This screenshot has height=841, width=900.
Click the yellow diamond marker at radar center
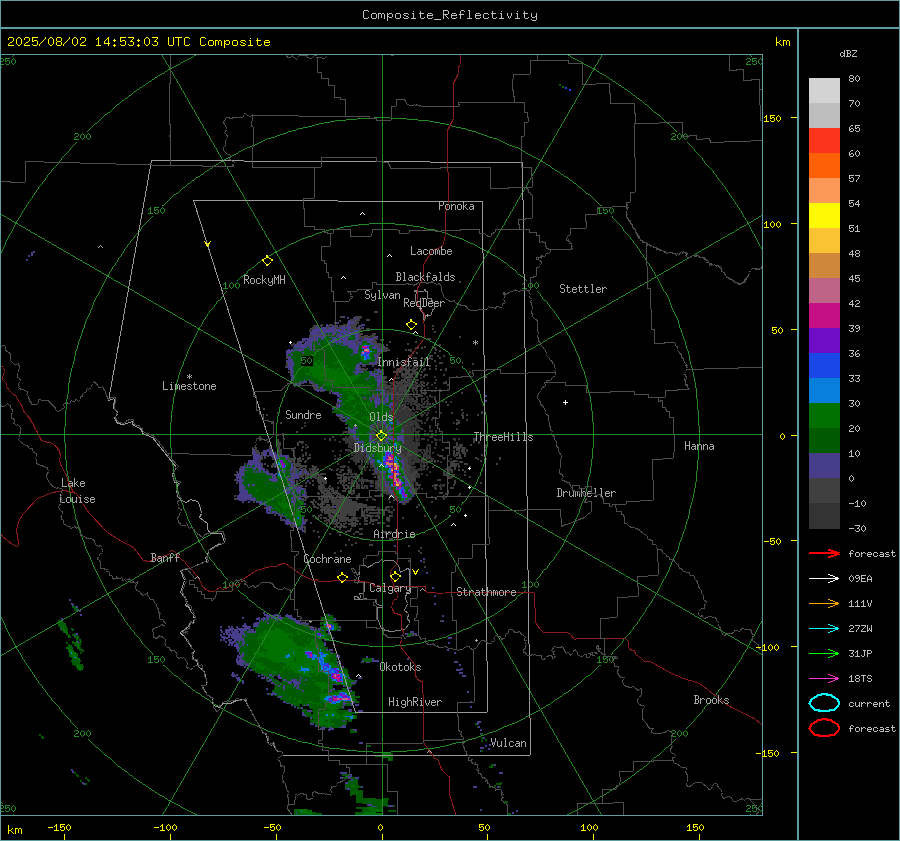pyautogui.click(x=381, y=436)
